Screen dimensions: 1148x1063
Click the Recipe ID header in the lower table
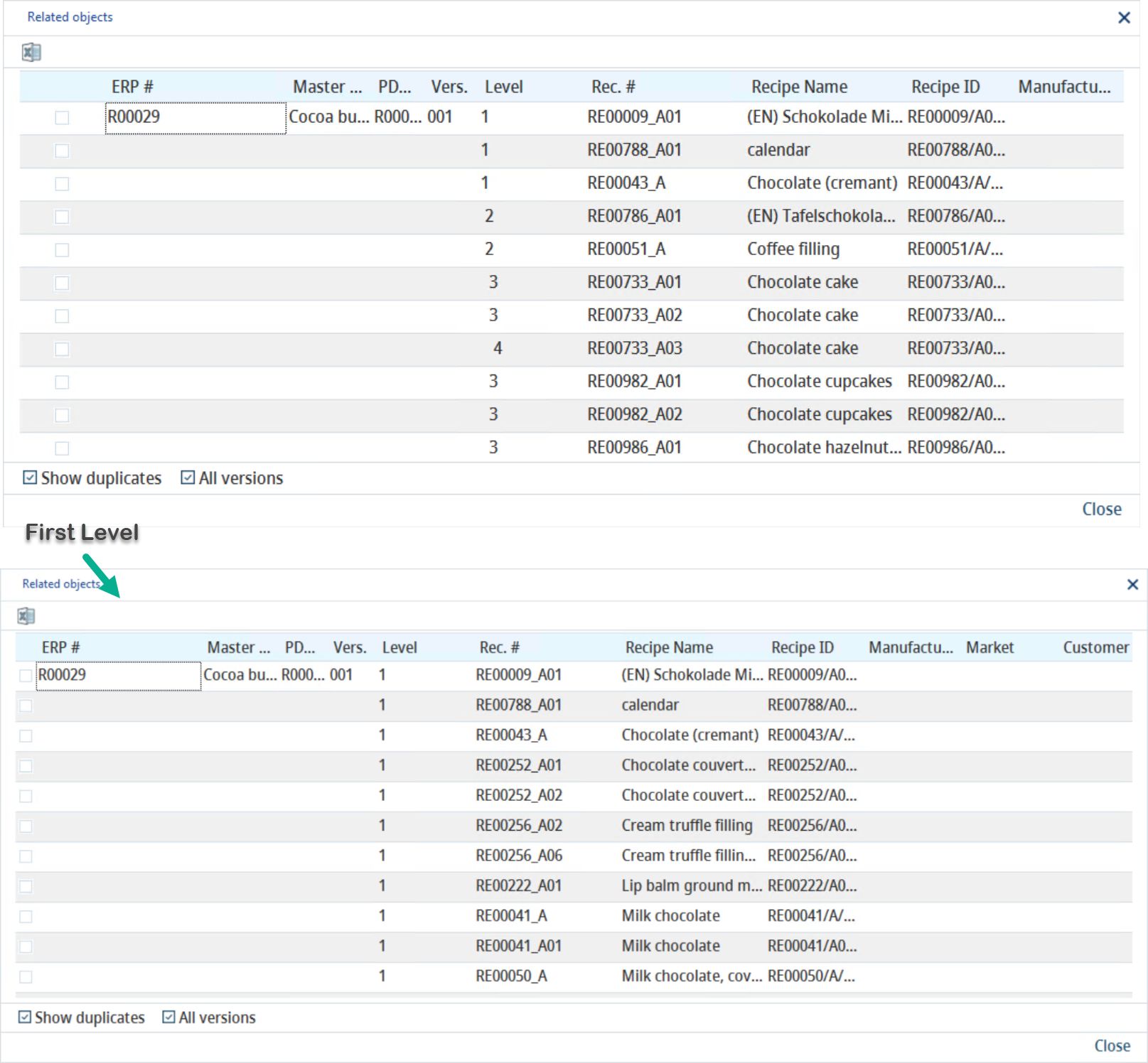[803, 647]
